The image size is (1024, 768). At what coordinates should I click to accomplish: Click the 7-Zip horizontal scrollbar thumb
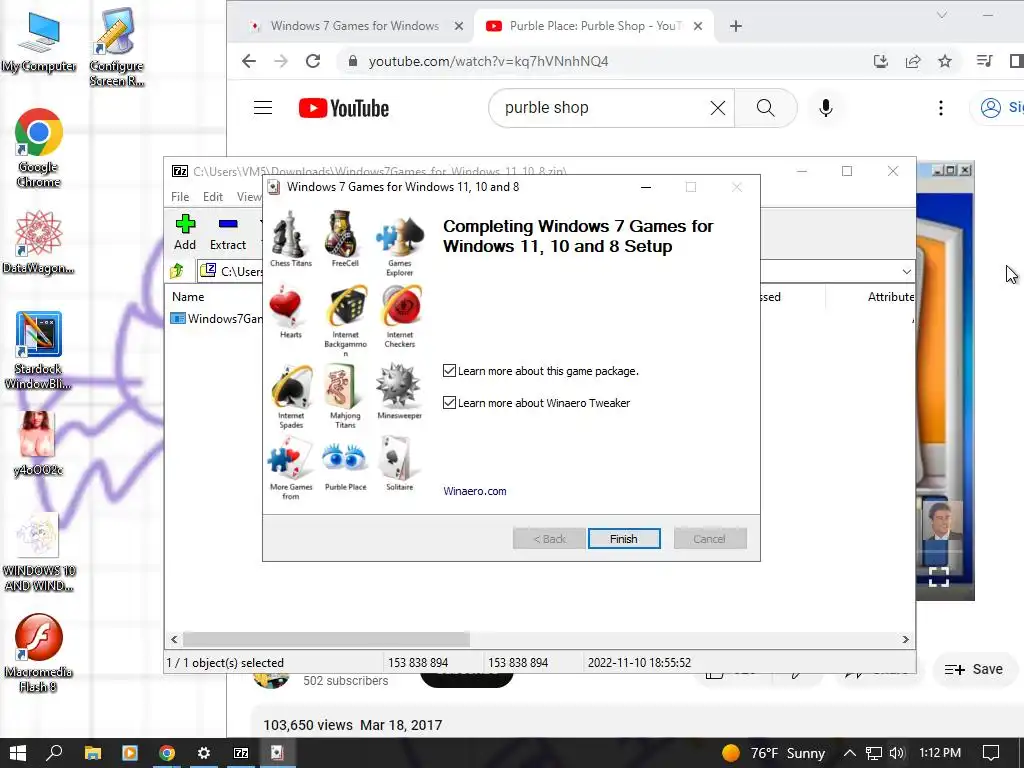pos(326,639)
